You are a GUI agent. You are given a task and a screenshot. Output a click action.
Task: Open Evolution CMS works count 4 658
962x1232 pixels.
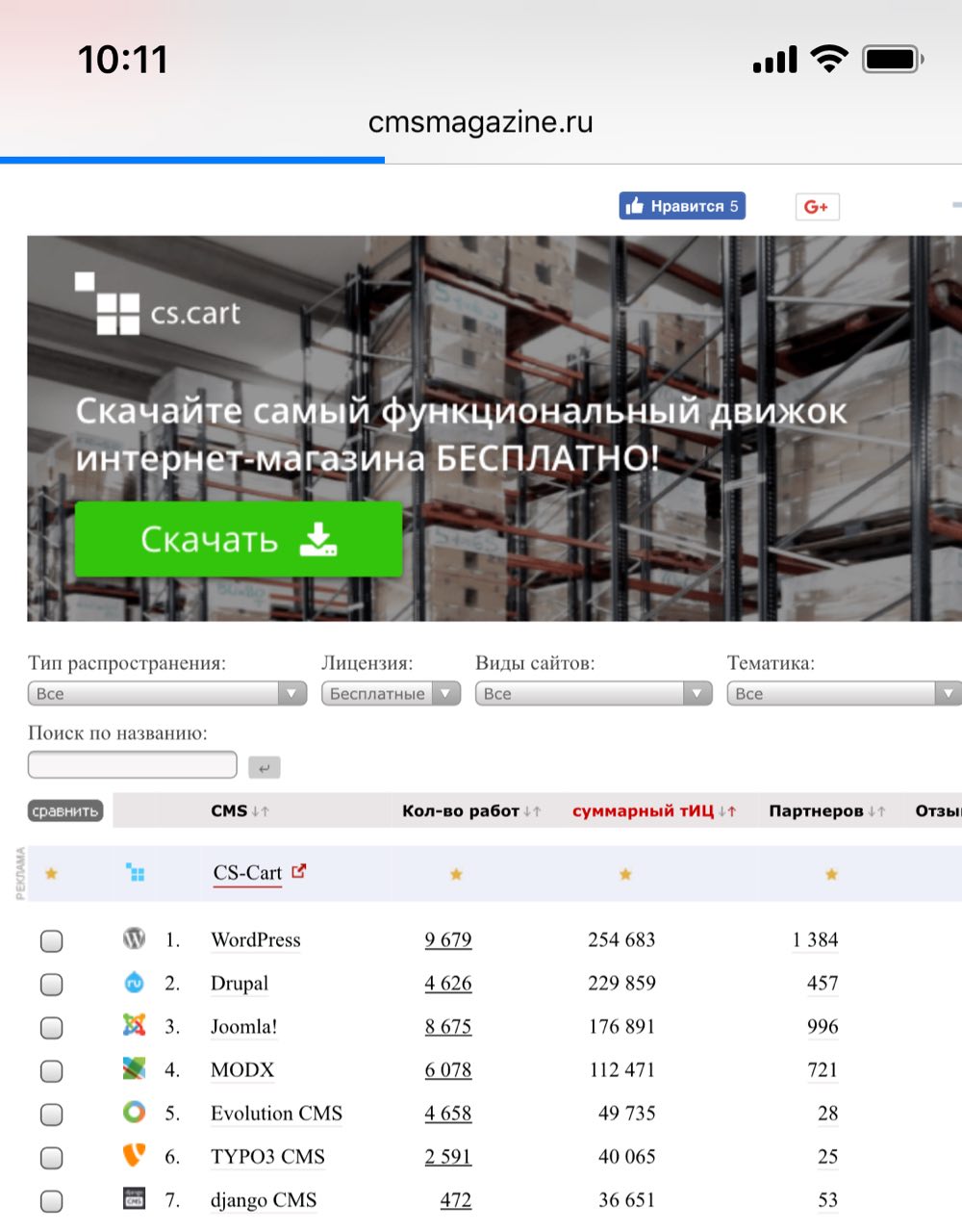448,1114
